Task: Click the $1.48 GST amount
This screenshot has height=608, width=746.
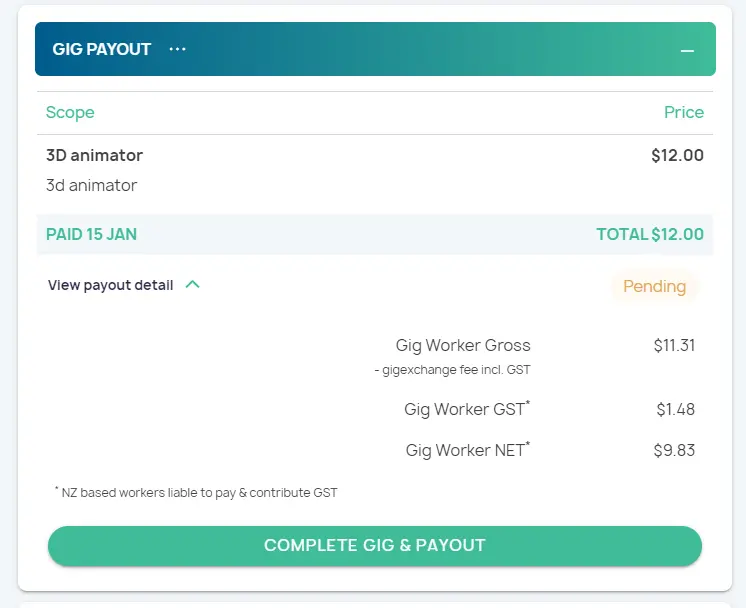Action: tap(675, 409)
